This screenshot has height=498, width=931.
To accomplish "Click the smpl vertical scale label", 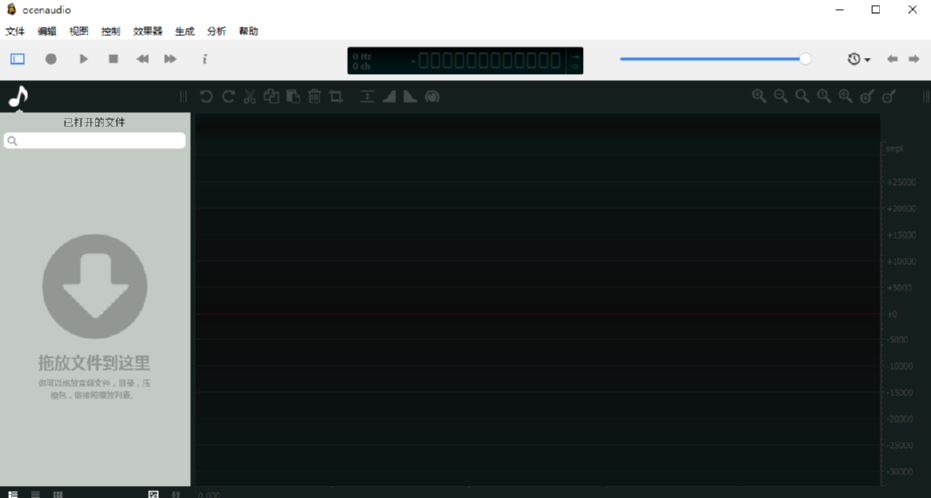I will [x=894, y=148].
